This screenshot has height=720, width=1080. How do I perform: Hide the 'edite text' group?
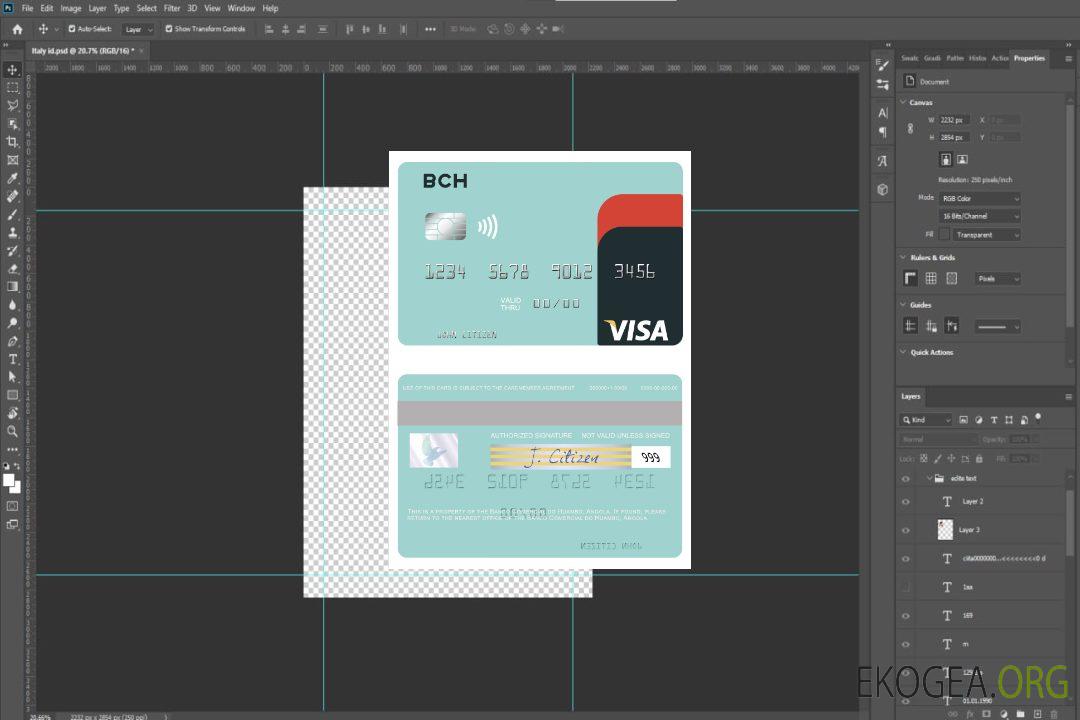[906, 479]
